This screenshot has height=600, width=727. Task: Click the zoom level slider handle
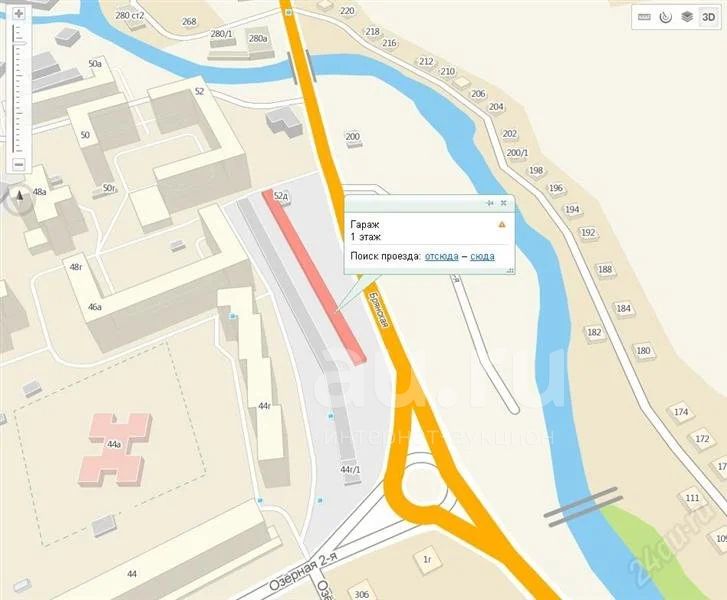[19, 45]
